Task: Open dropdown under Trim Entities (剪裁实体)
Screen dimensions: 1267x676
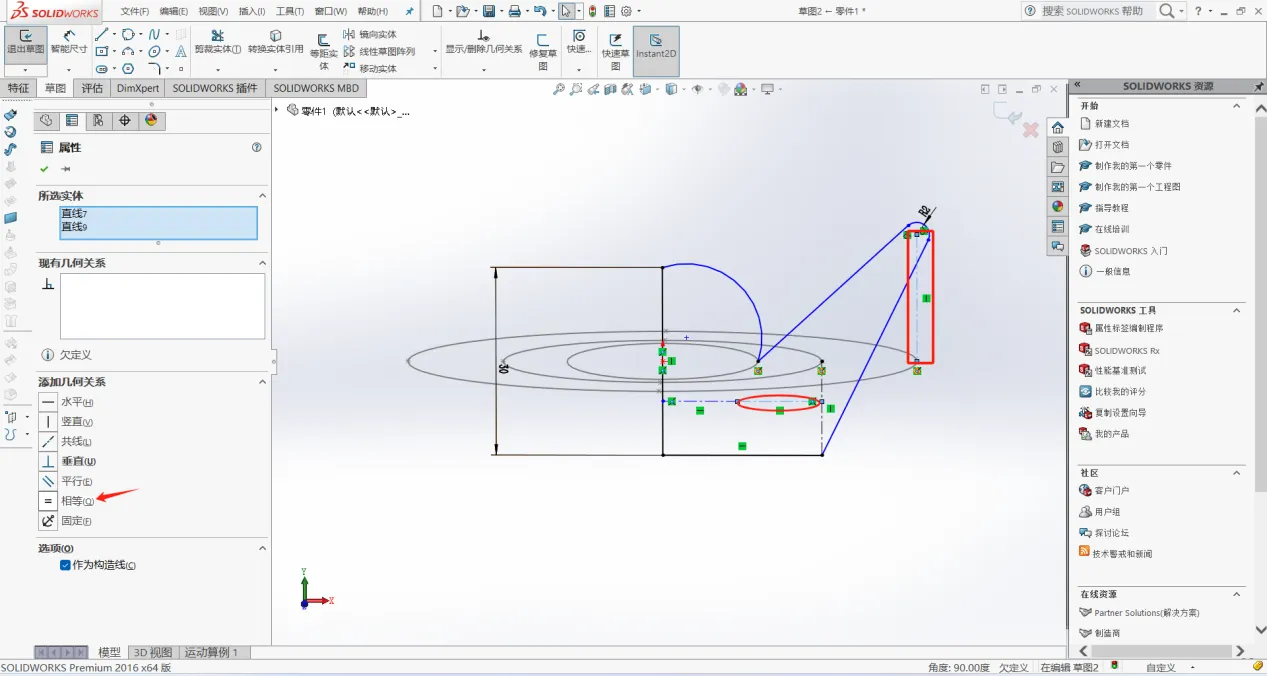Action: 217,69
